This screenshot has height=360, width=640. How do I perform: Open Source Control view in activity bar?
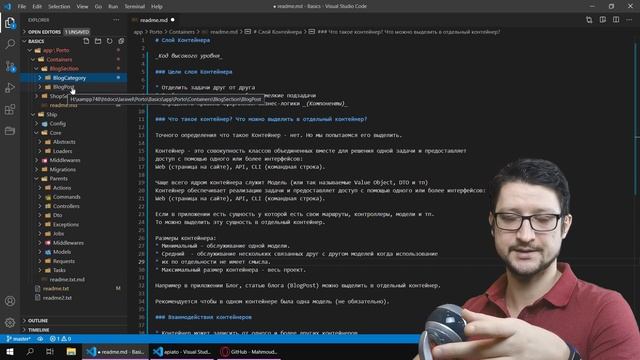(x=10, y=66)
